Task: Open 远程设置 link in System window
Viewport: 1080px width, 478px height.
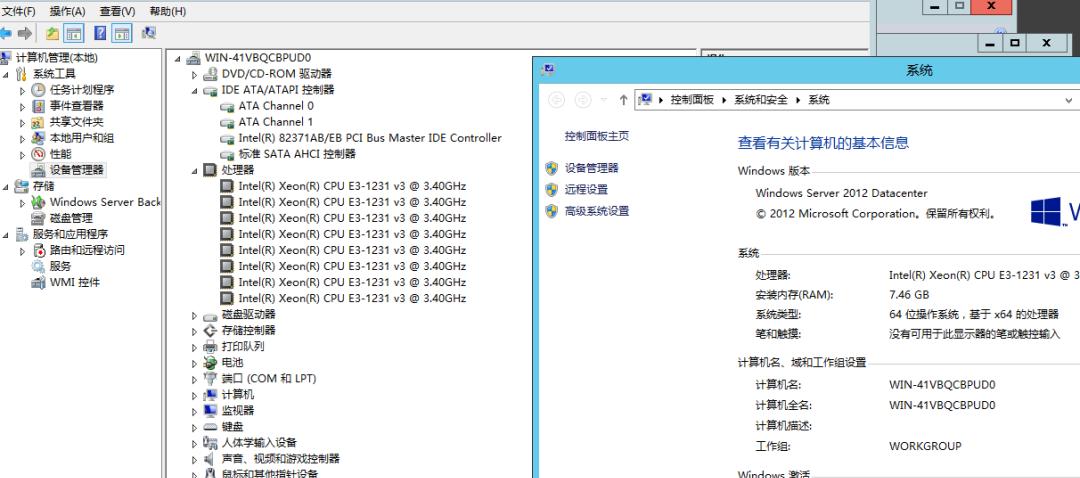Action: [x=586, y=189]
